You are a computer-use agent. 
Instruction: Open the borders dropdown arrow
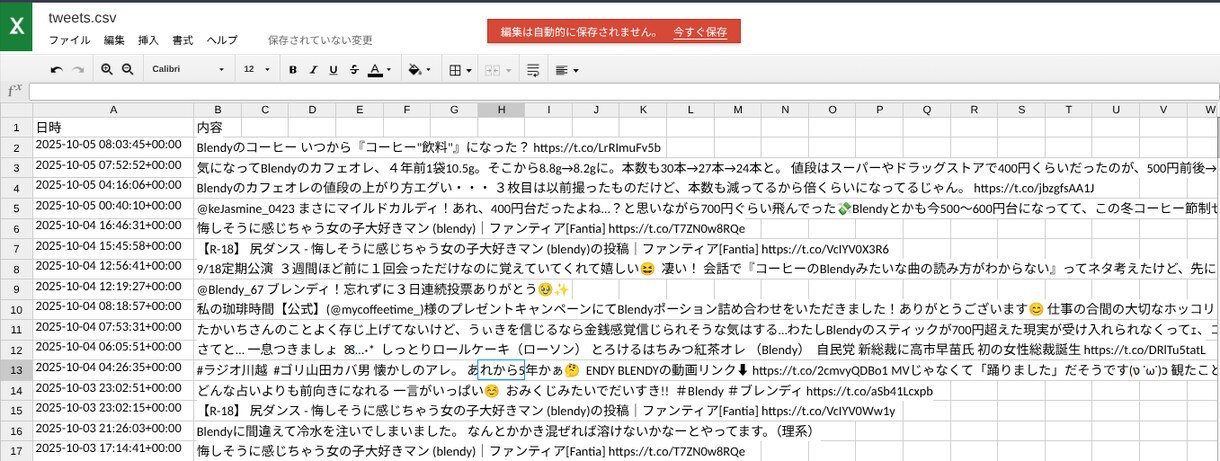tap(469, 70)
